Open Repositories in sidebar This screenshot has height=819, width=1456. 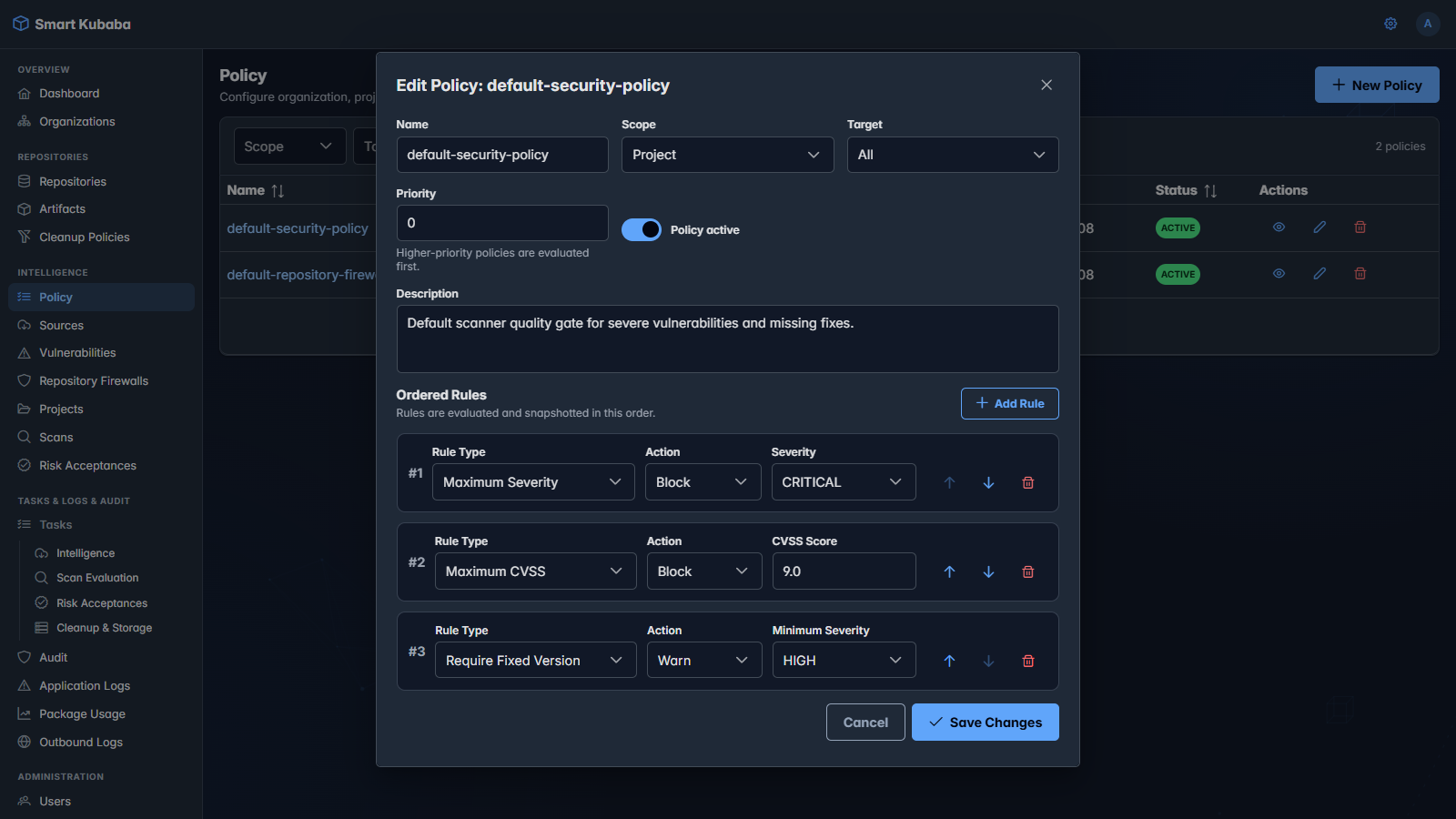coord(101,181)
